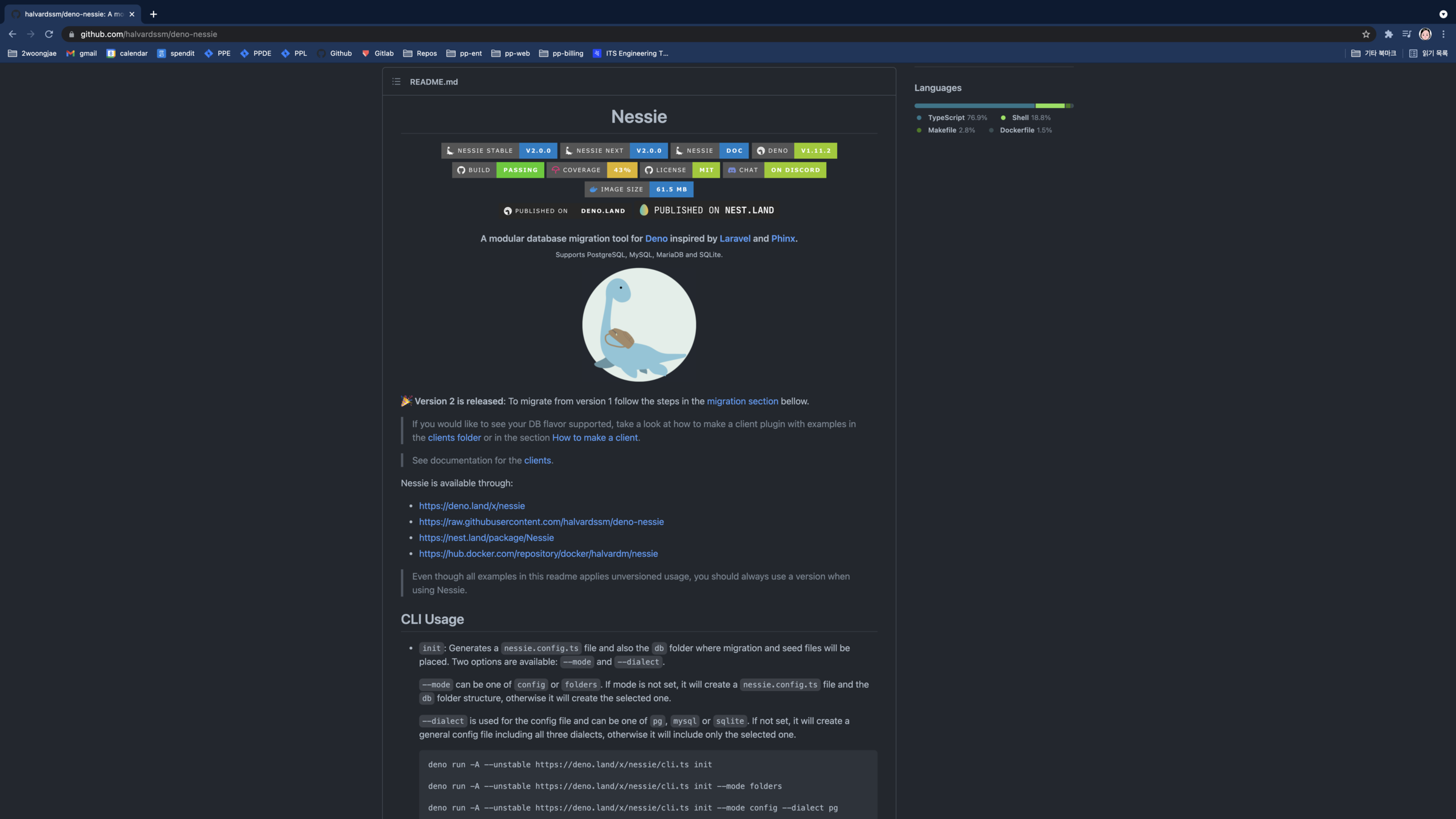Viewport: 1456px width, 819px height.
Task: Open the deno.land/x/nessie link
Action: coord(471,506)
